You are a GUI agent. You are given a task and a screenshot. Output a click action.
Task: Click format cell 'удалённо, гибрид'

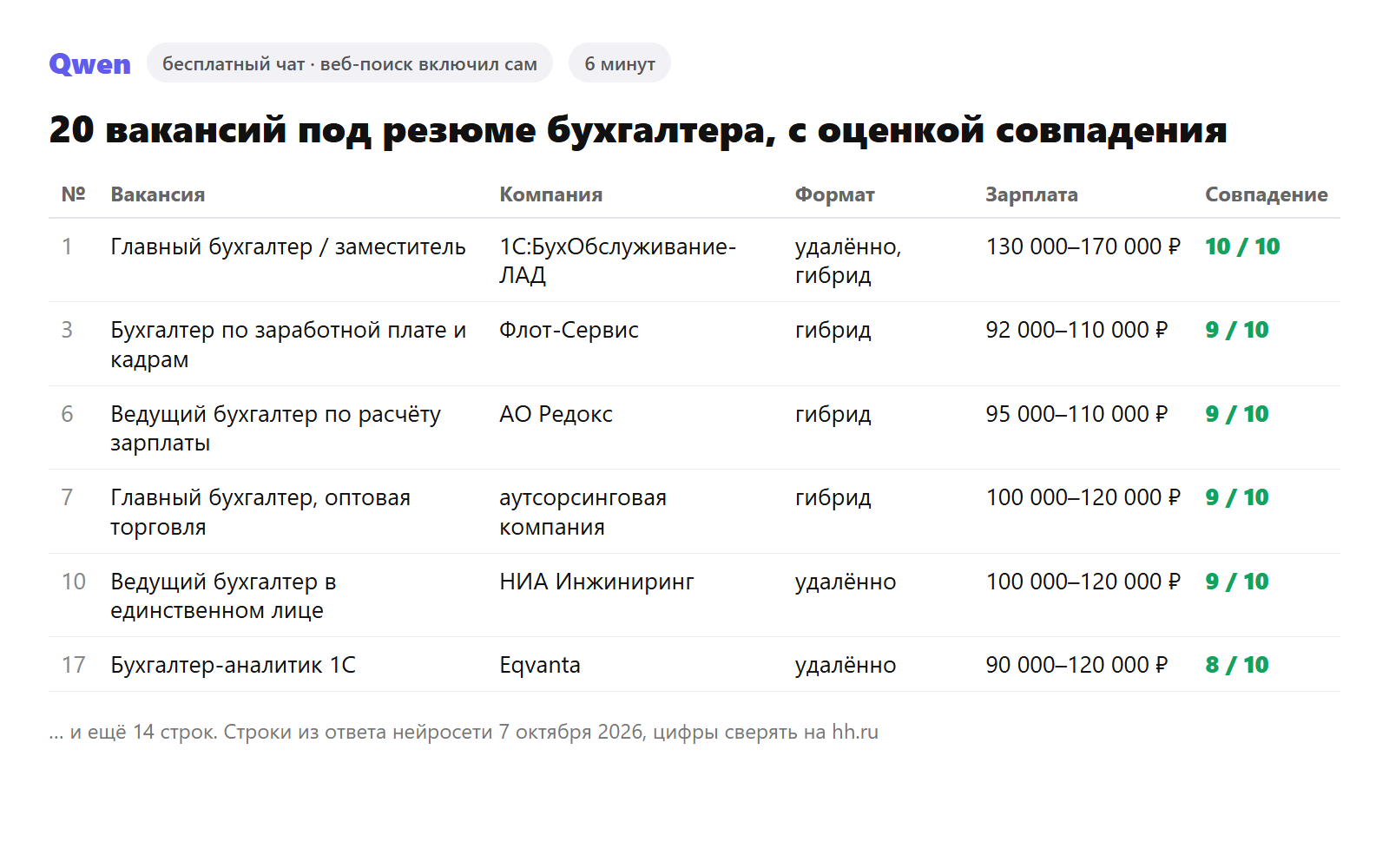848,260
